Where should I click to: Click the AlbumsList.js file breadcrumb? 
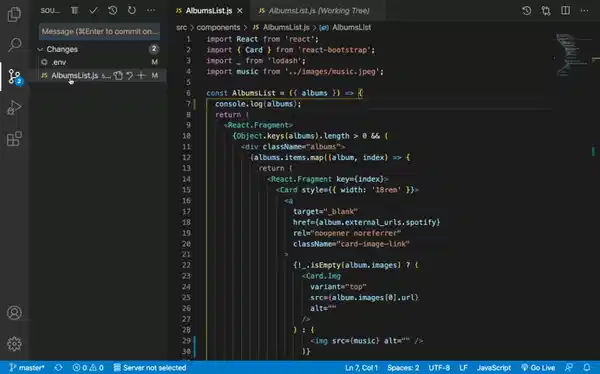[x=281, y=28]
